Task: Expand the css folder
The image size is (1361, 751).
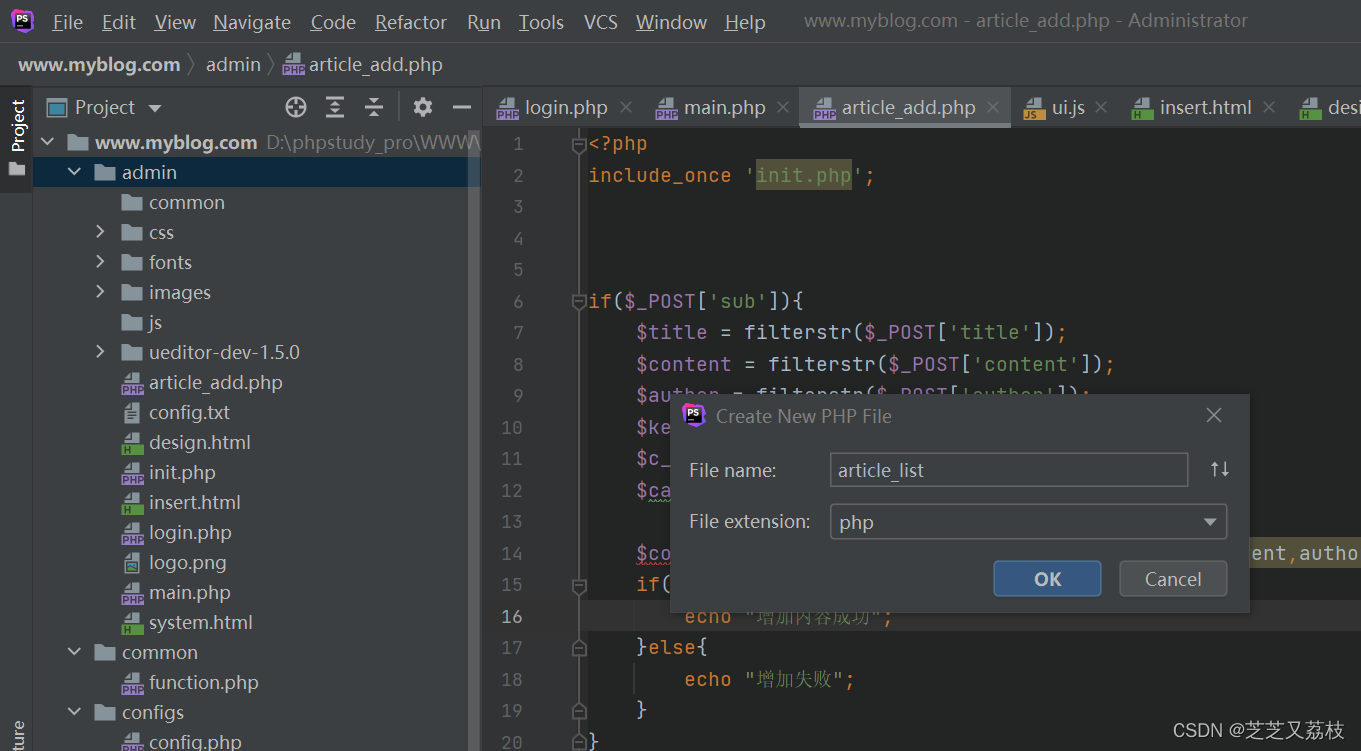Action: (x=100, y=232)
